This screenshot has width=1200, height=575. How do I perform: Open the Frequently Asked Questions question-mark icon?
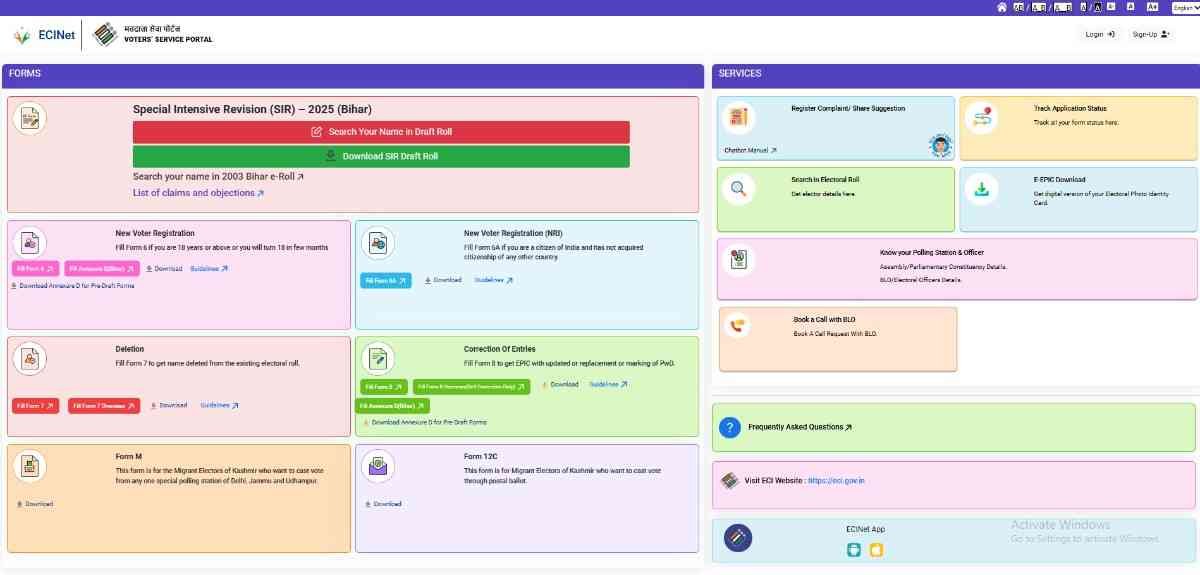click(729, 427)
